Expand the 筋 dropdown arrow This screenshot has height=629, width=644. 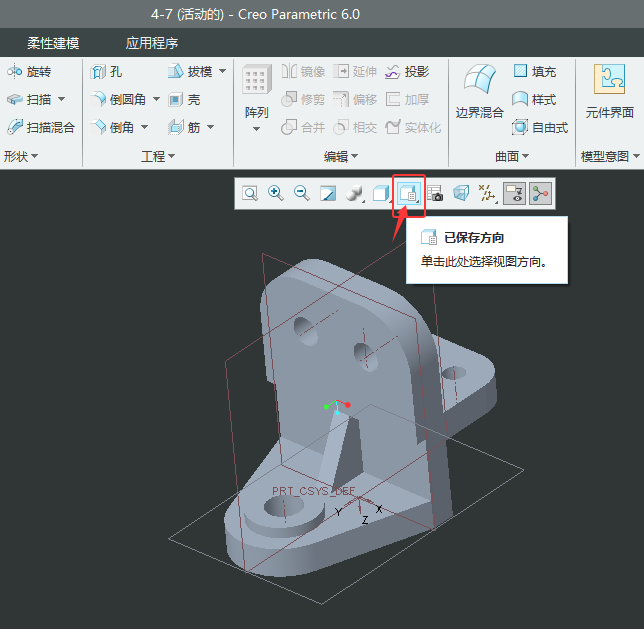click(210, 127)
